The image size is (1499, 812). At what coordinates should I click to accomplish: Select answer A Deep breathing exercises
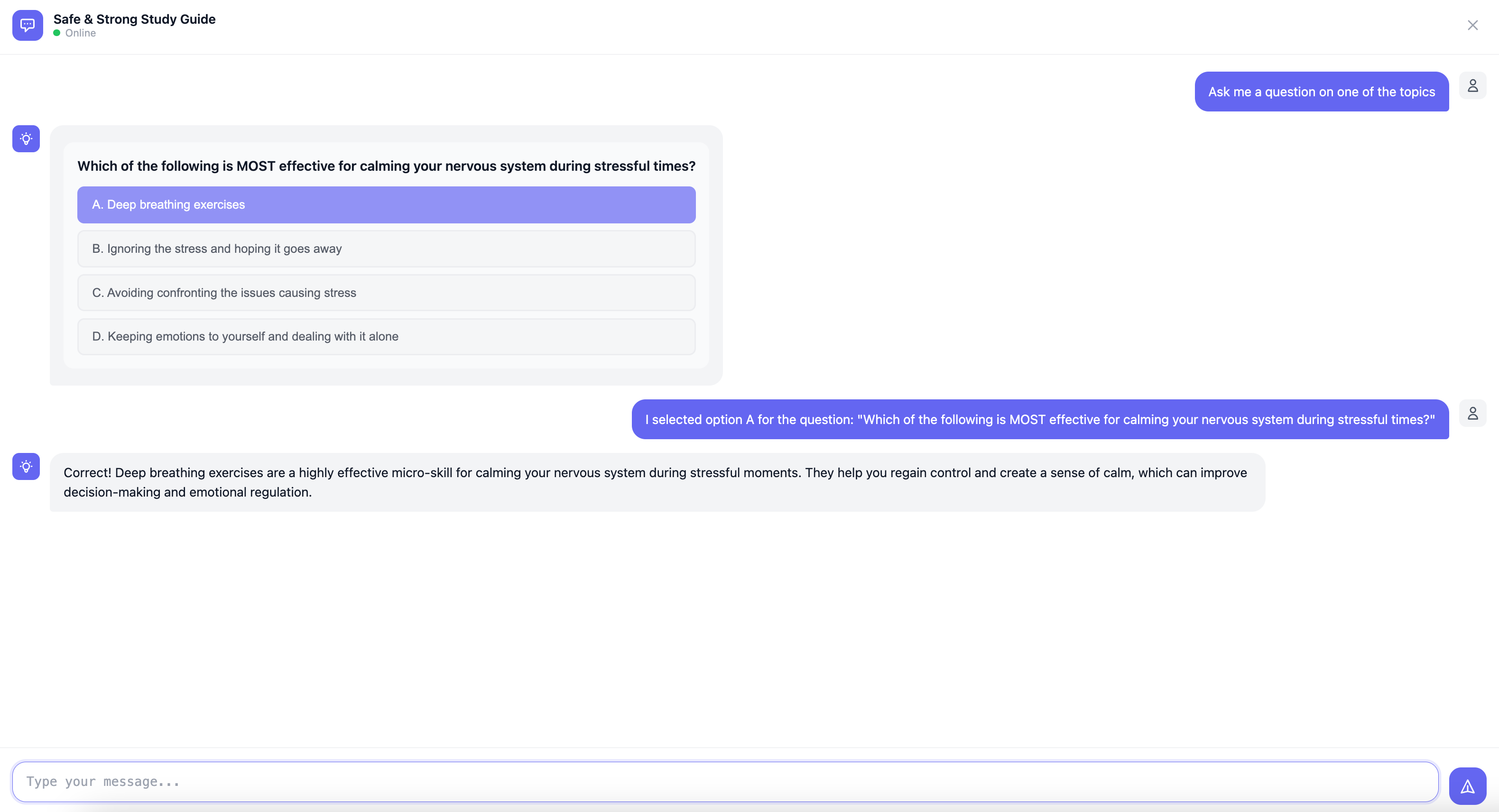click(x=386, y=204)
